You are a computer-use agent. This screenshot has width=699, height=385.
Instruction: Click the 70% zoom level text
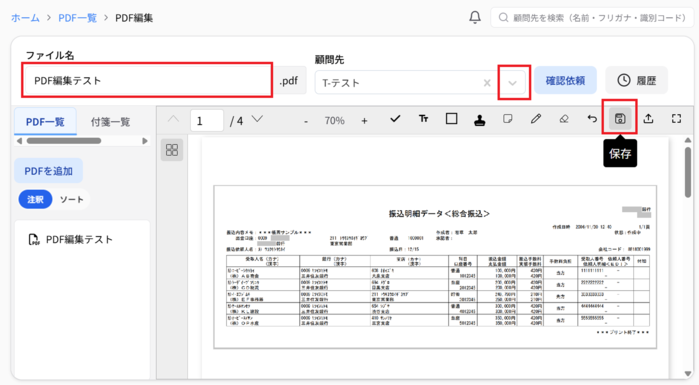pyautogui.click(x=334, y=121)
